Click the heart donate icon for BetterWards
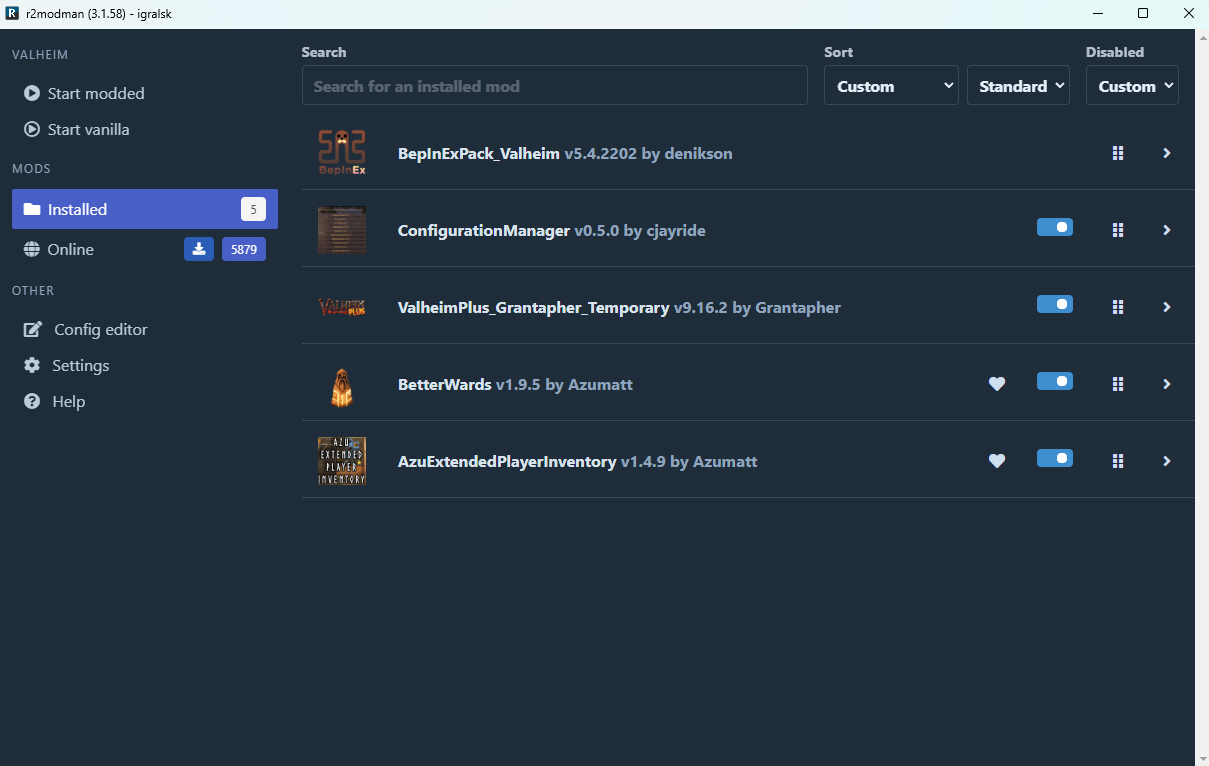This screenshot has width=1209, height=766. 997,384
